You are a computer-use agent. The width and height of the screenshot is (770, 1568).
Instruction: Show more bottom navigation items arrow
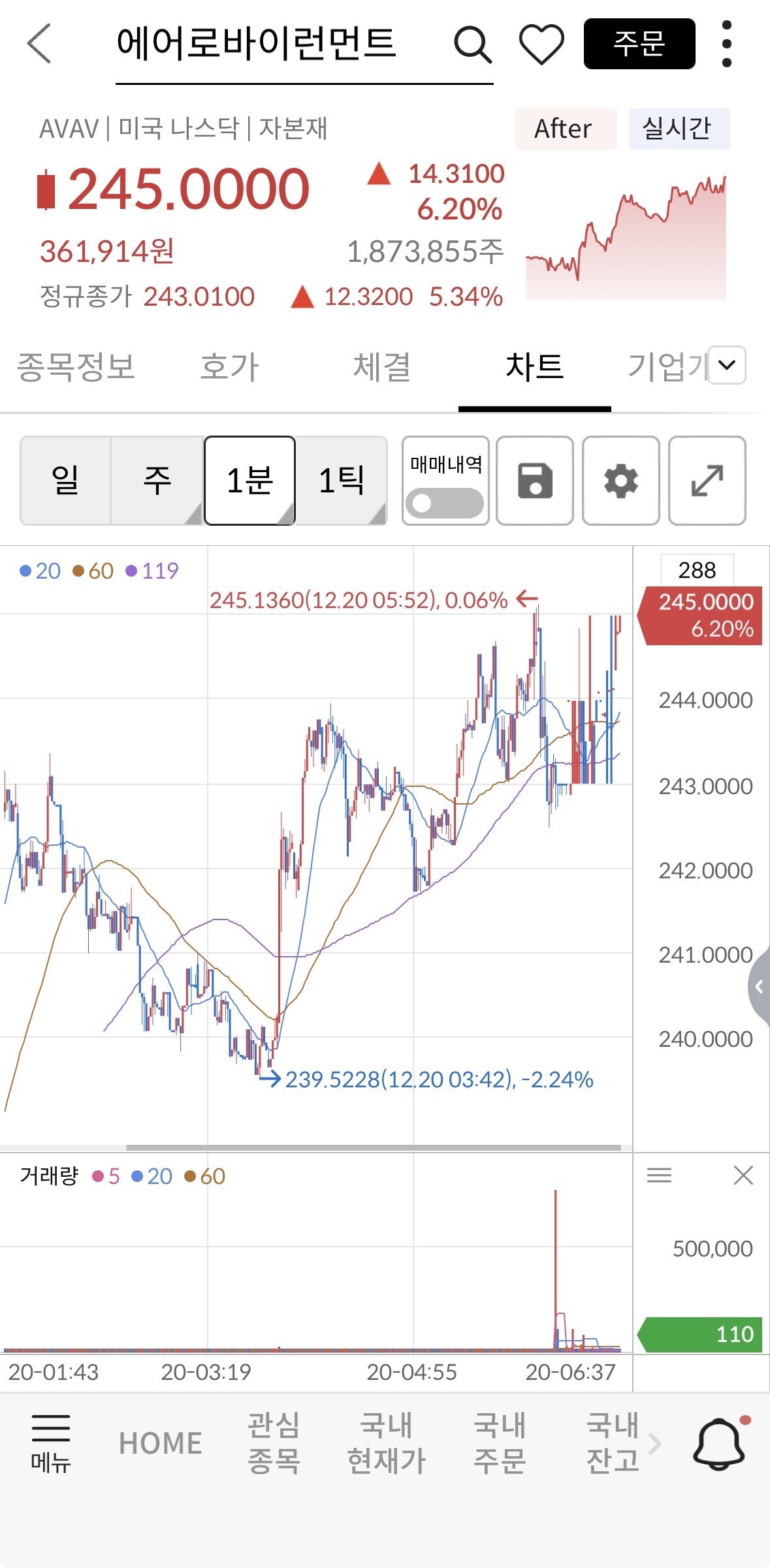click(x=655, y=1443)
